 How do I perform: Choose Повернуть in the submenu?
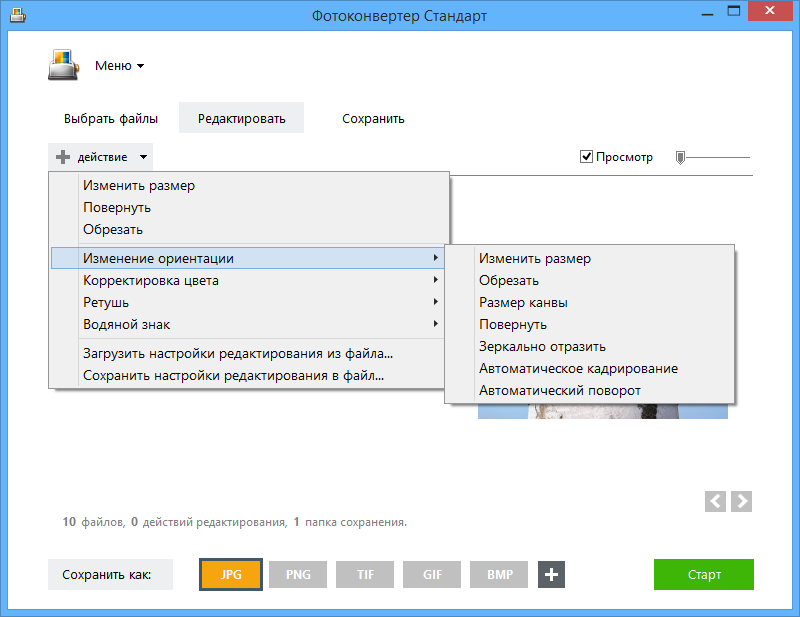click(590, 324)
